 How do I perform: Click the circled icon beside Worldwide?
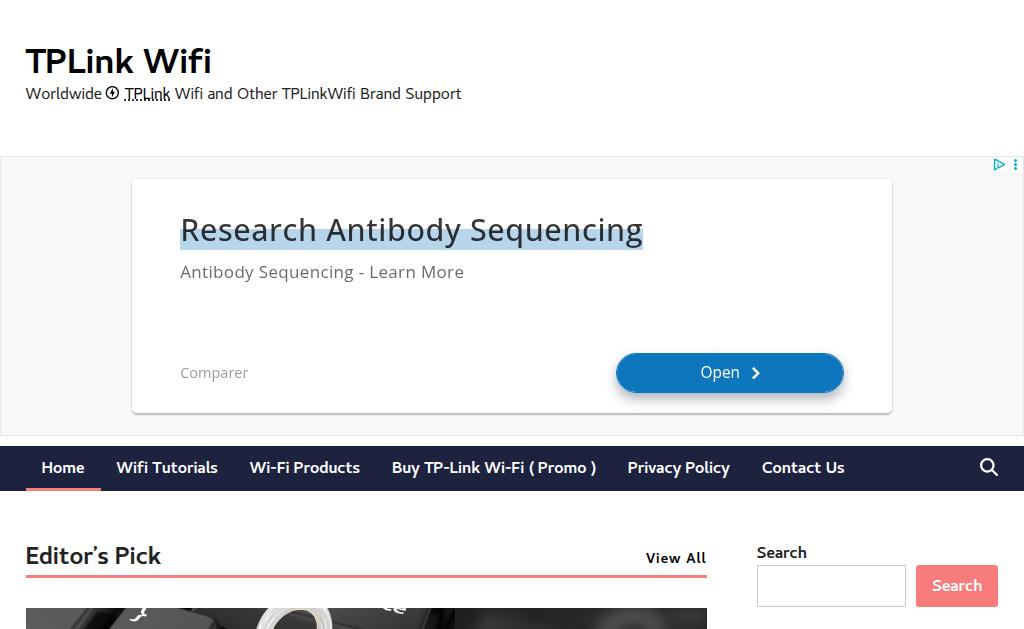(x=112, y=93)
